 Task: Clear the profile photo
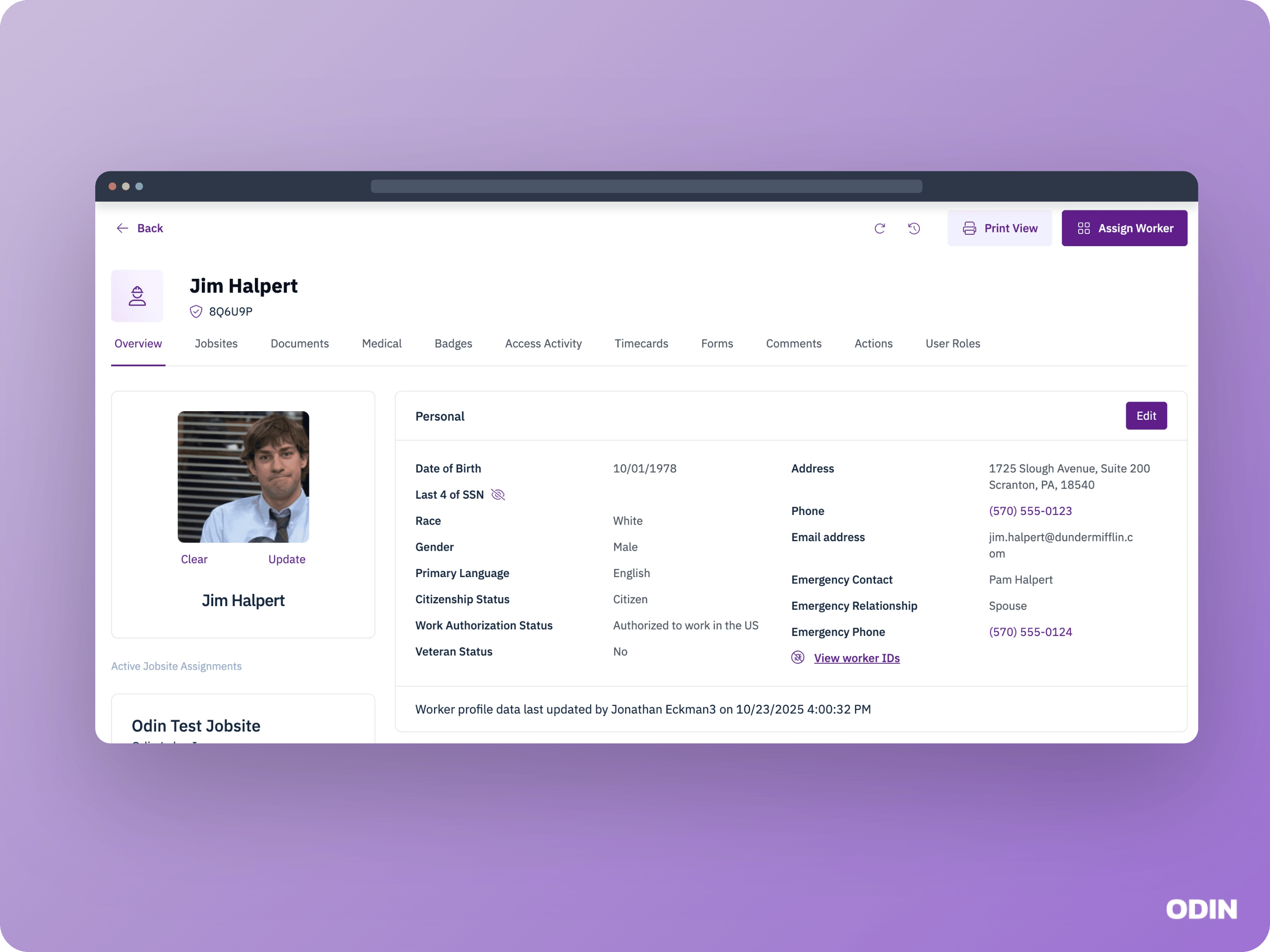point(194,559)
